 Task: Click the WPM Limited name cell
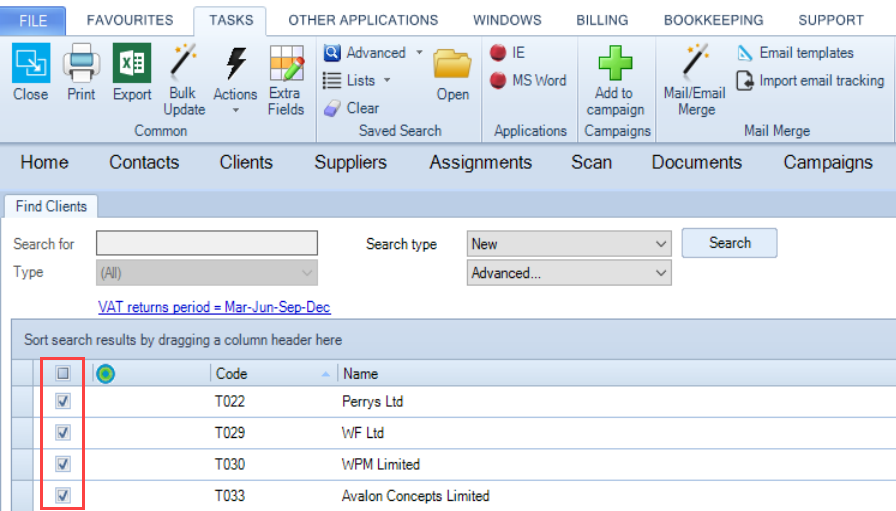click(381, 464)
